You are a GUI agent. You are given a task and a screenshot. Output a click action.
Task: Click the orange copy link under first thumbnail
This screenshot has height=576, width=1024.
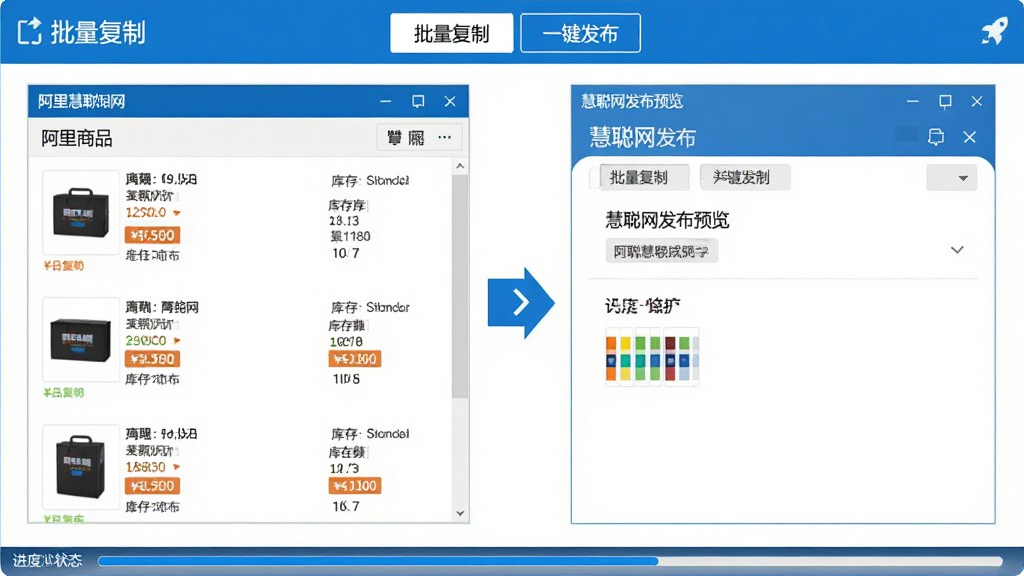[63, 266]
